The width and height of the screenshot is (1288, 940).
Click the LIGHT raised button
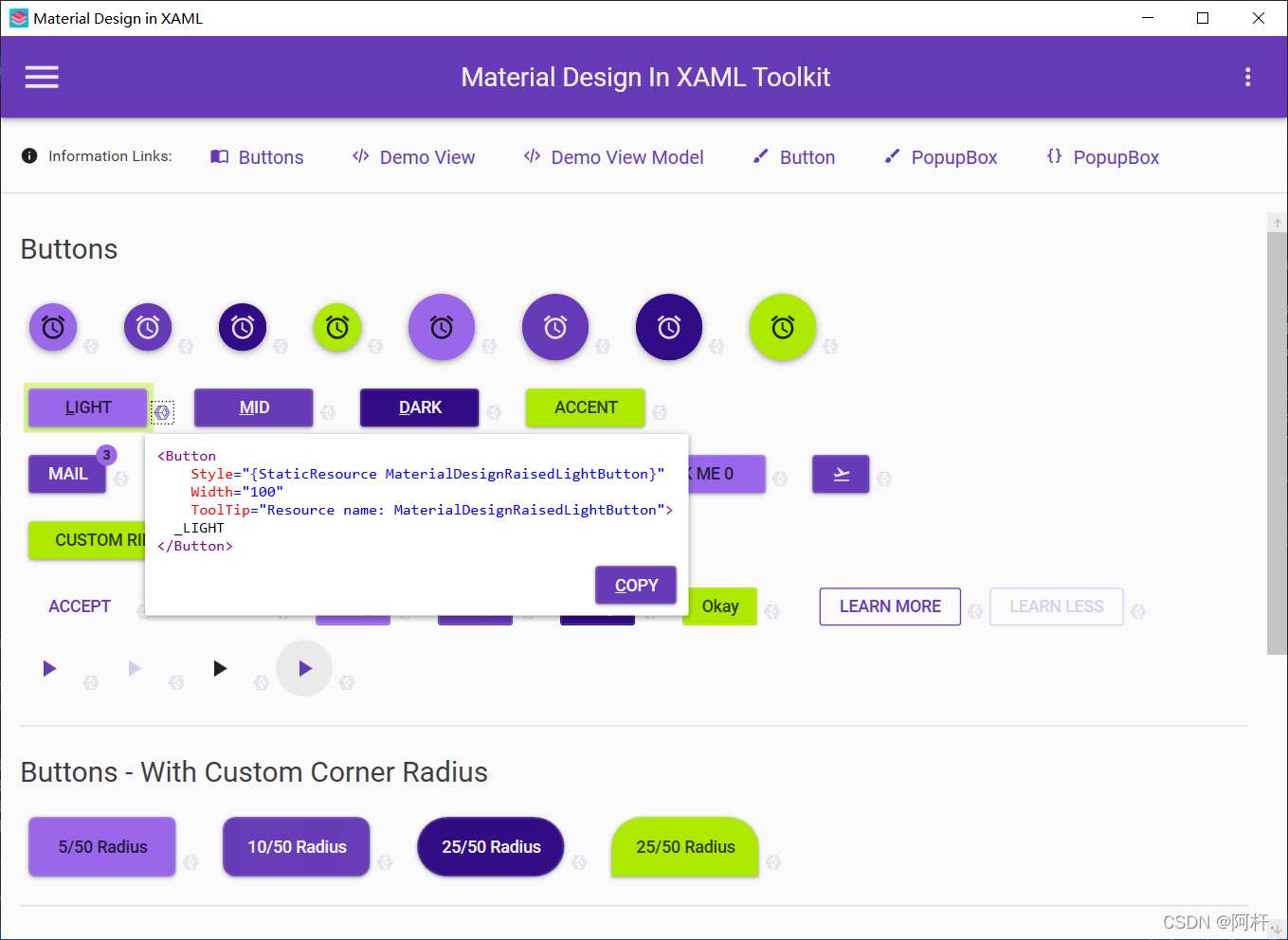pyautogui.click(x=88, y=407)
